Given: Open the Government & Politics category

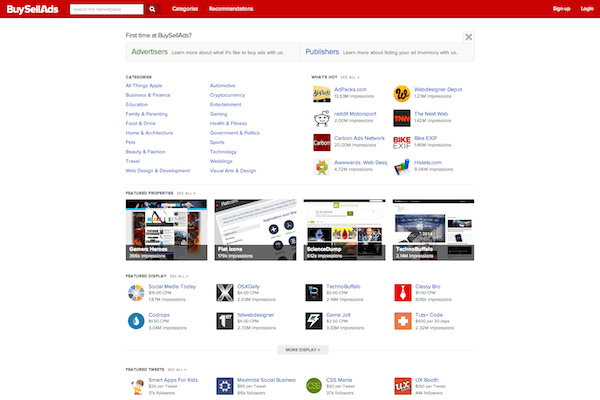Looking at the screenshot, I should 235,133.
